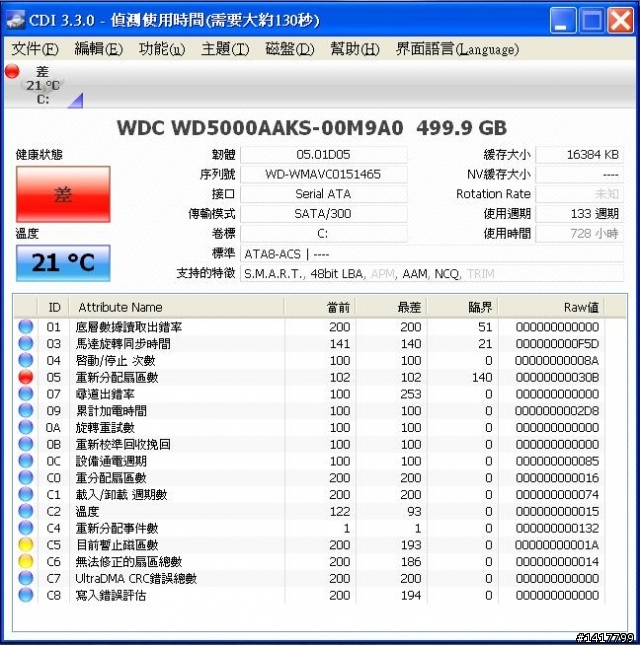Click raw value 000000000132
Viewport: 640px width, 646px height.
click(557, 528)
